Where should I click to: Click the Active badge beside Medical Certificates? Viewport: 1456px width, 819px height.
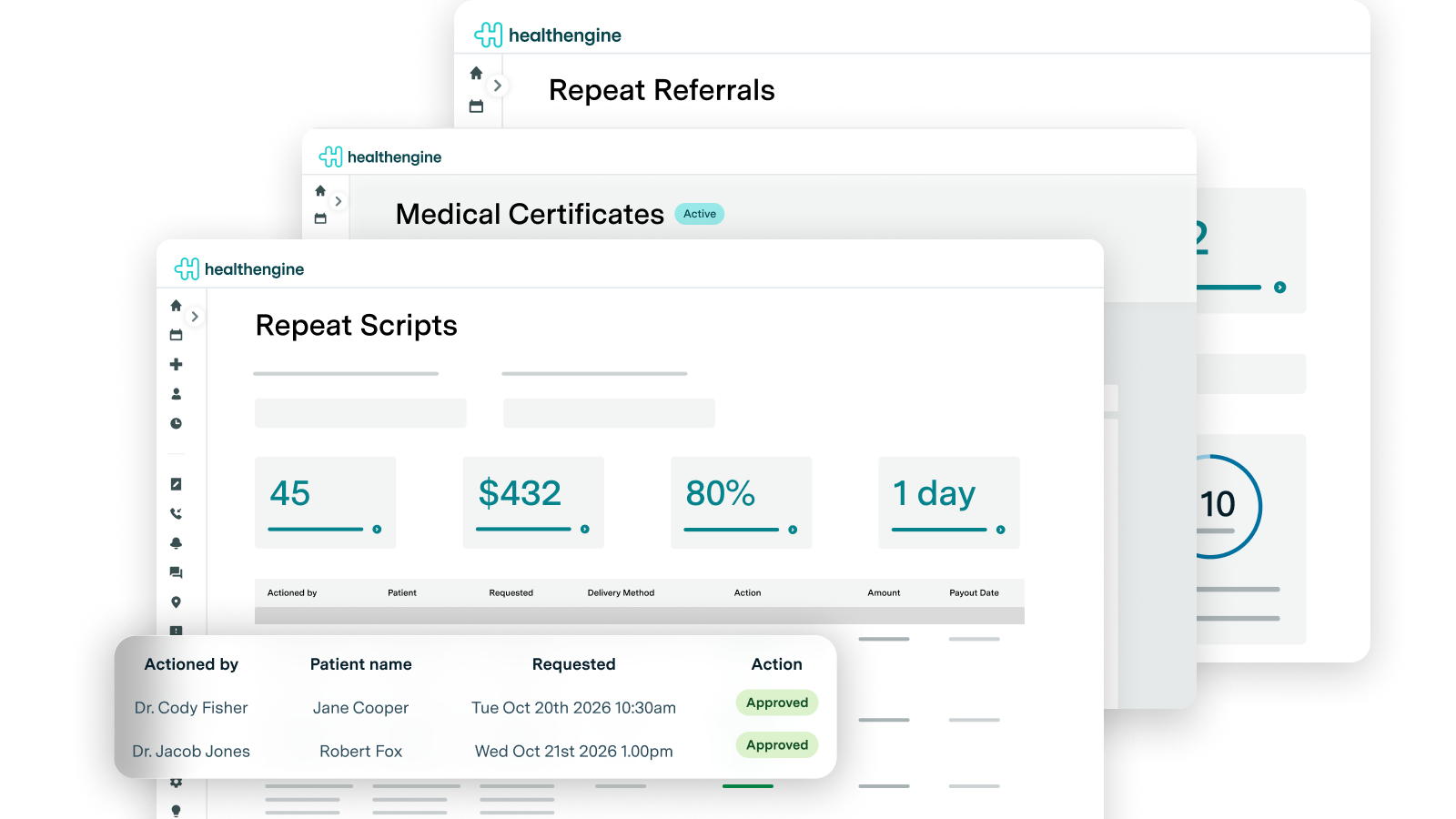[700, 214]
